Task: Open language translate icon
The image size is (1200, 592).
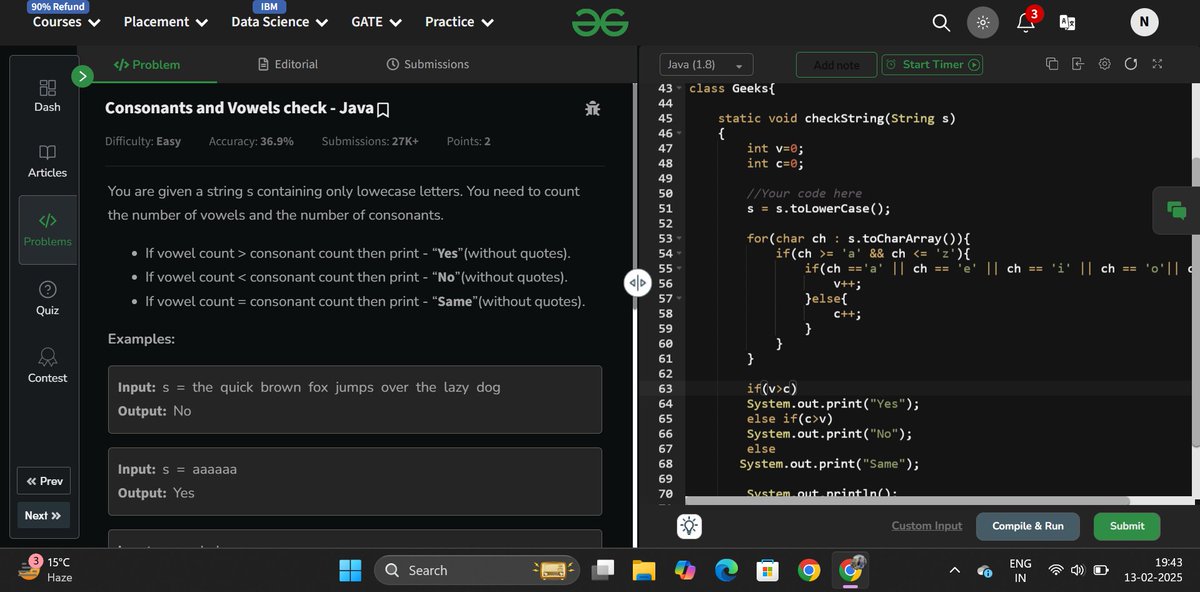Action: tap(1067, 22)
